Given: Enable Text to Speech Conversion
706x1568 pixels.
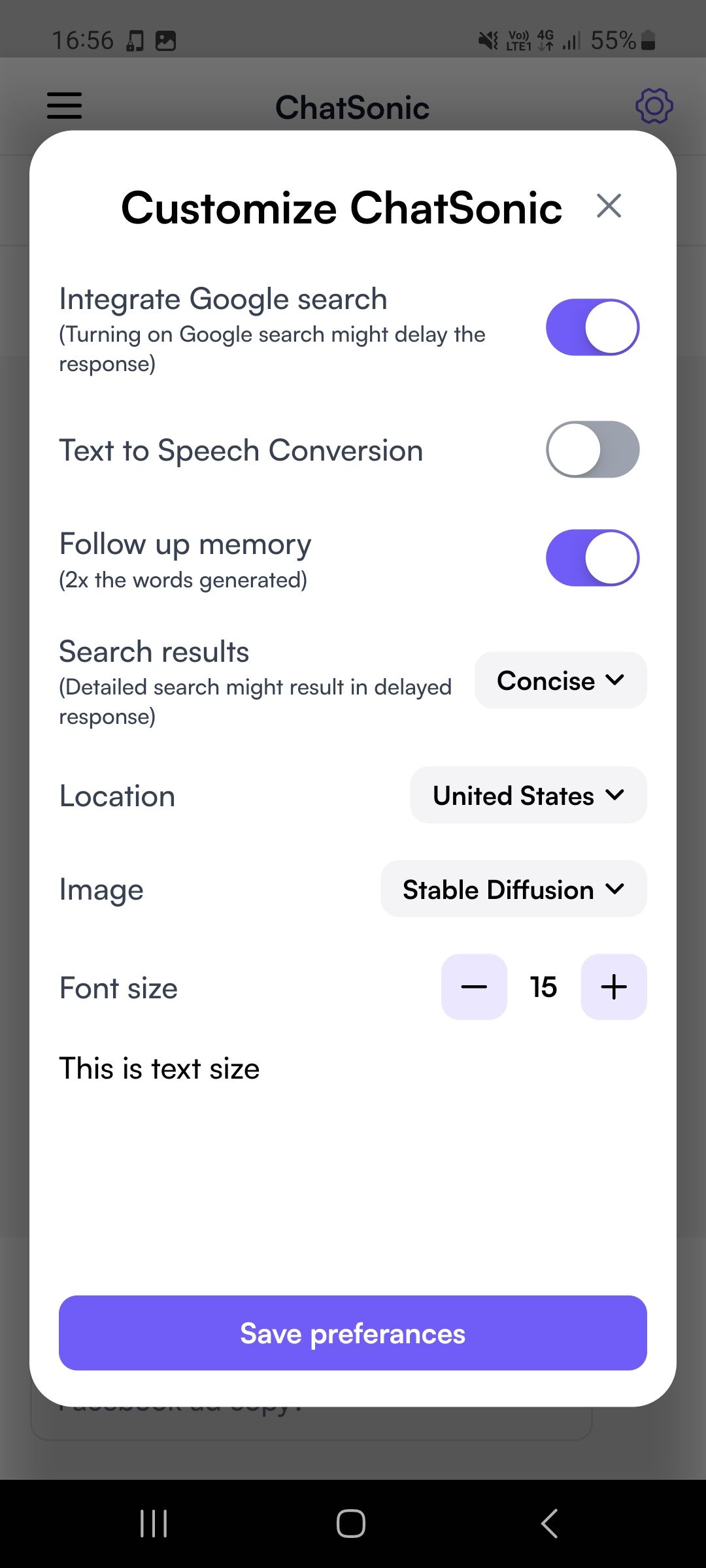Looking at the screenshot, I should pyautogui.click(x=592, y=449).
